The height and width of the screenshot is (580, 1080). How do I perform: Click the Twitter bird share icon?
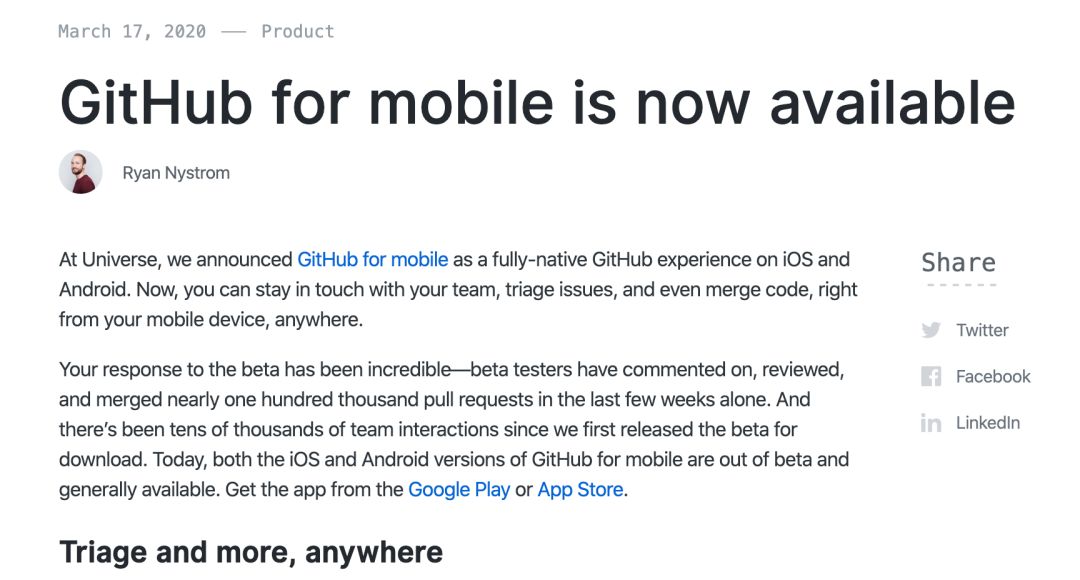(931, 330)
